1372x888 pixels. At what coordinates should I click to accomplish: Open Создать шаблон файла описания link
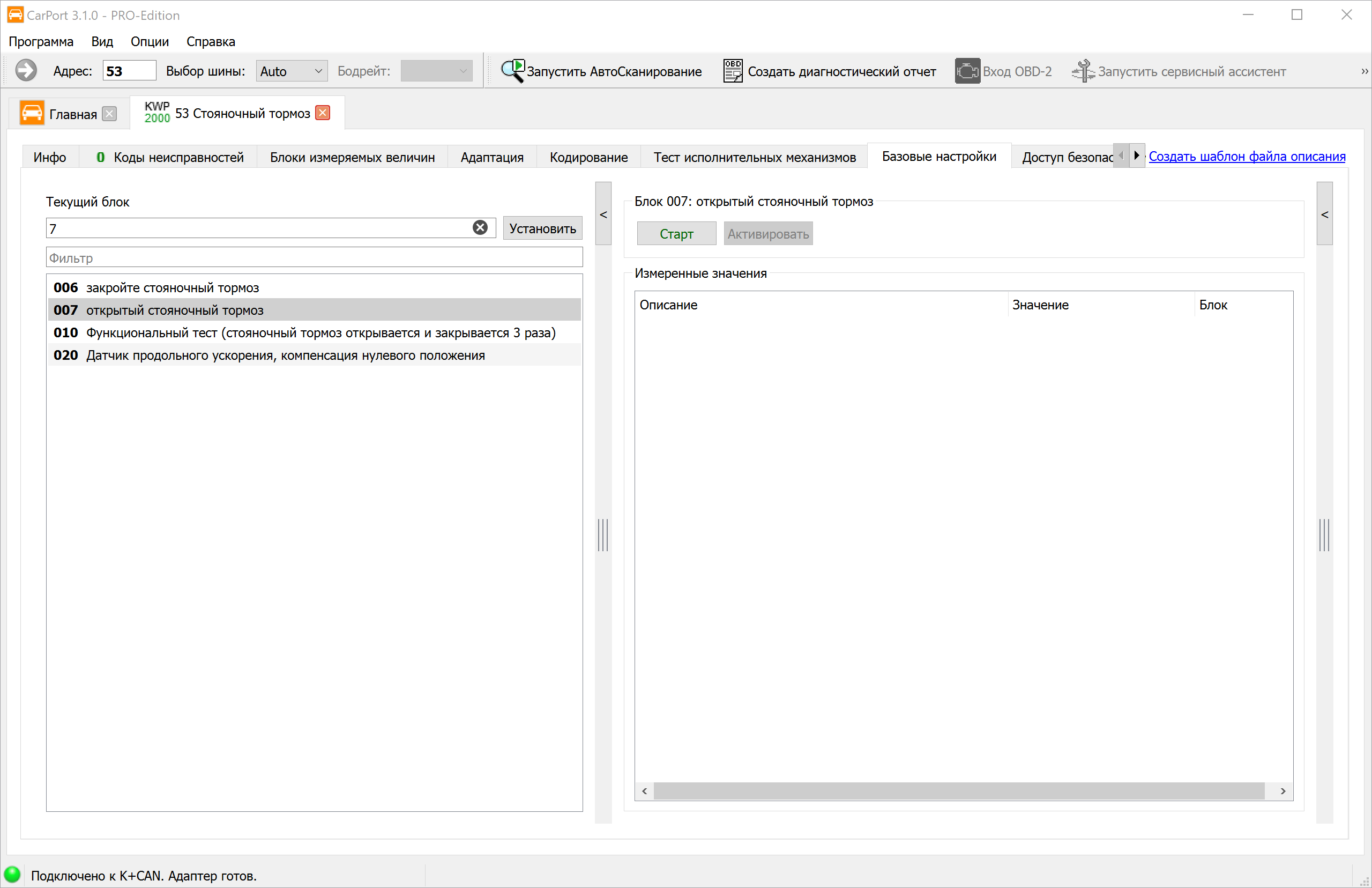tap(1247, 156)
